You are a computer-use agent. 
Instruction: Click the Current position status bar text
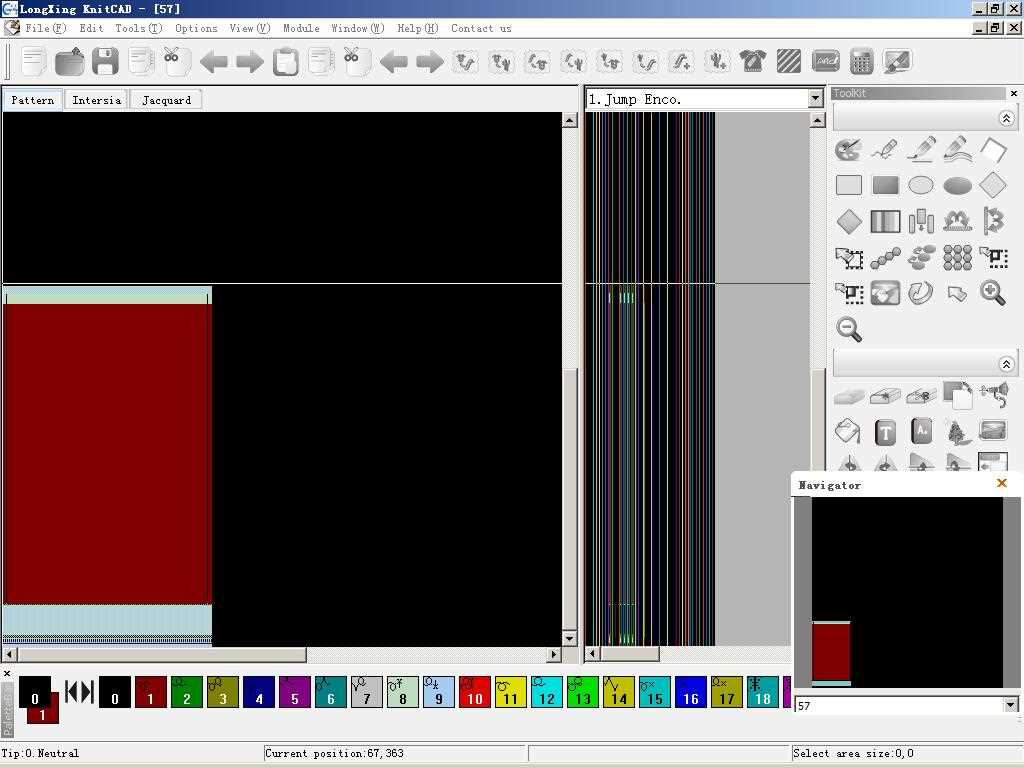[x=334, y=753]
